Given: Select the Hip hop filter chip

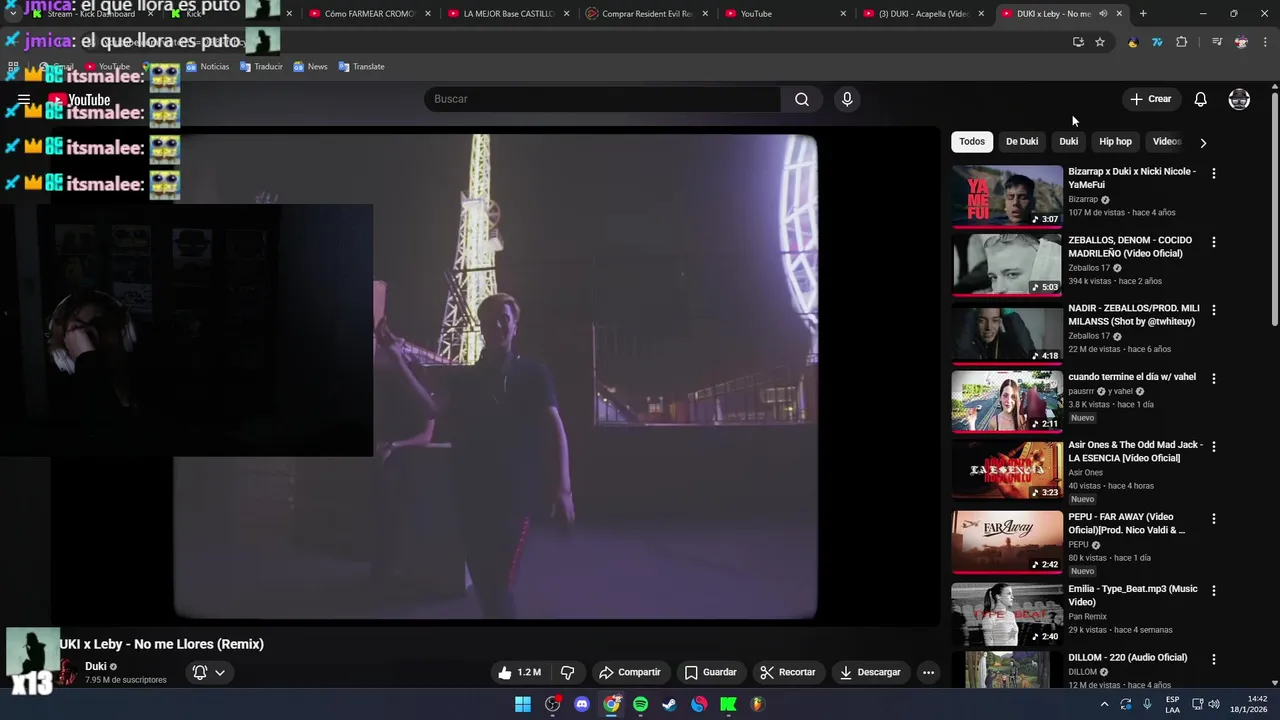Looking at the screenshot, I should coord(1116,141).
